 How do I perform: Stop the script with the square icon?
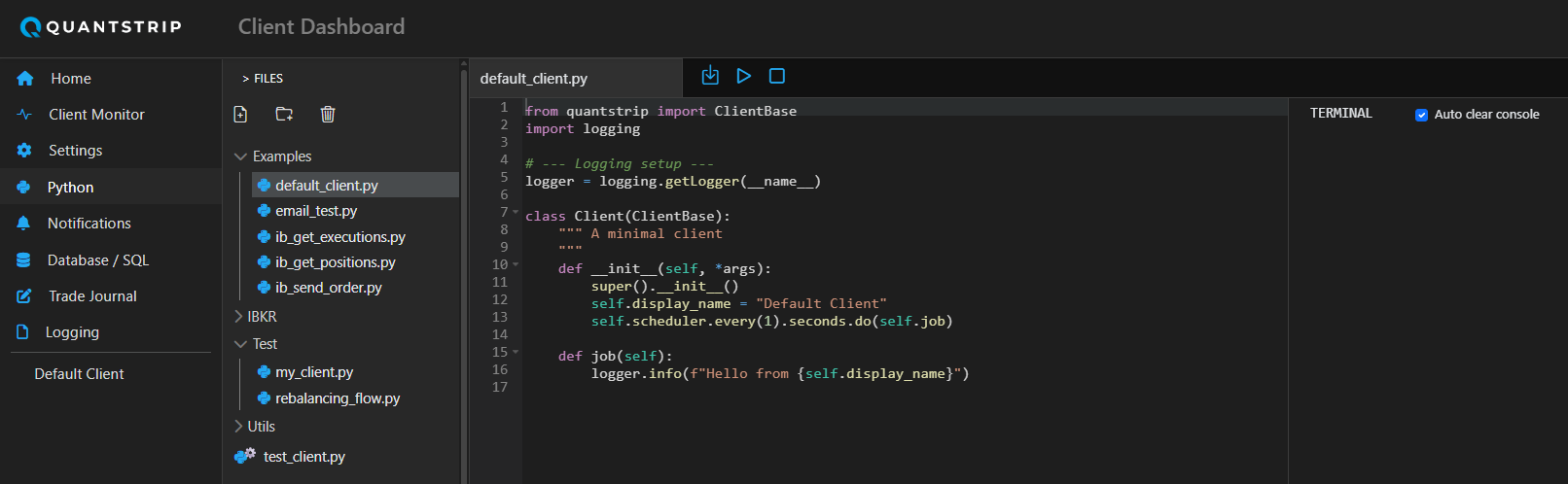777,76
